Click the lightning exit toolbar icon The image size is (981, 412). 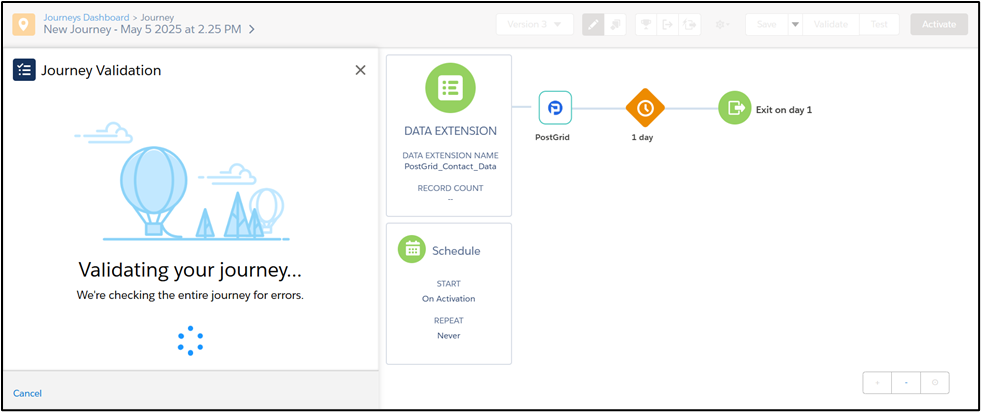(x=689, y=24)
